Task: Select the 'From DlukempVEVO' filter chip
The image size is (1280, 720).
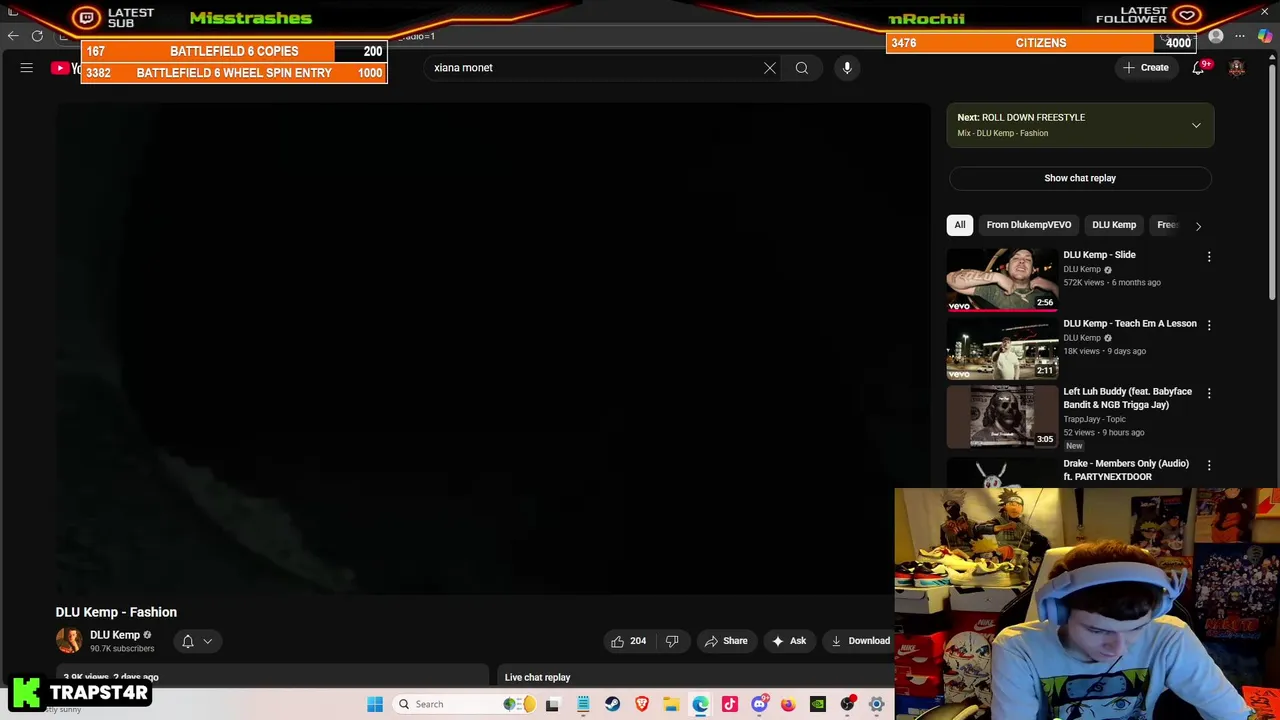Action: (1029, 225)
